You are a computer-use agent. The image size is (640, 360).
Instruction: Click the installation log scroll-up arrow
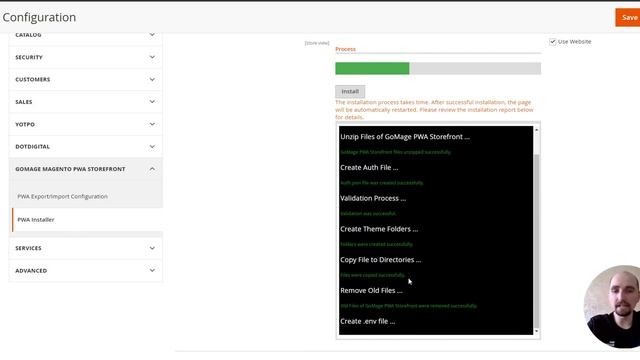[x=536, y=130]
